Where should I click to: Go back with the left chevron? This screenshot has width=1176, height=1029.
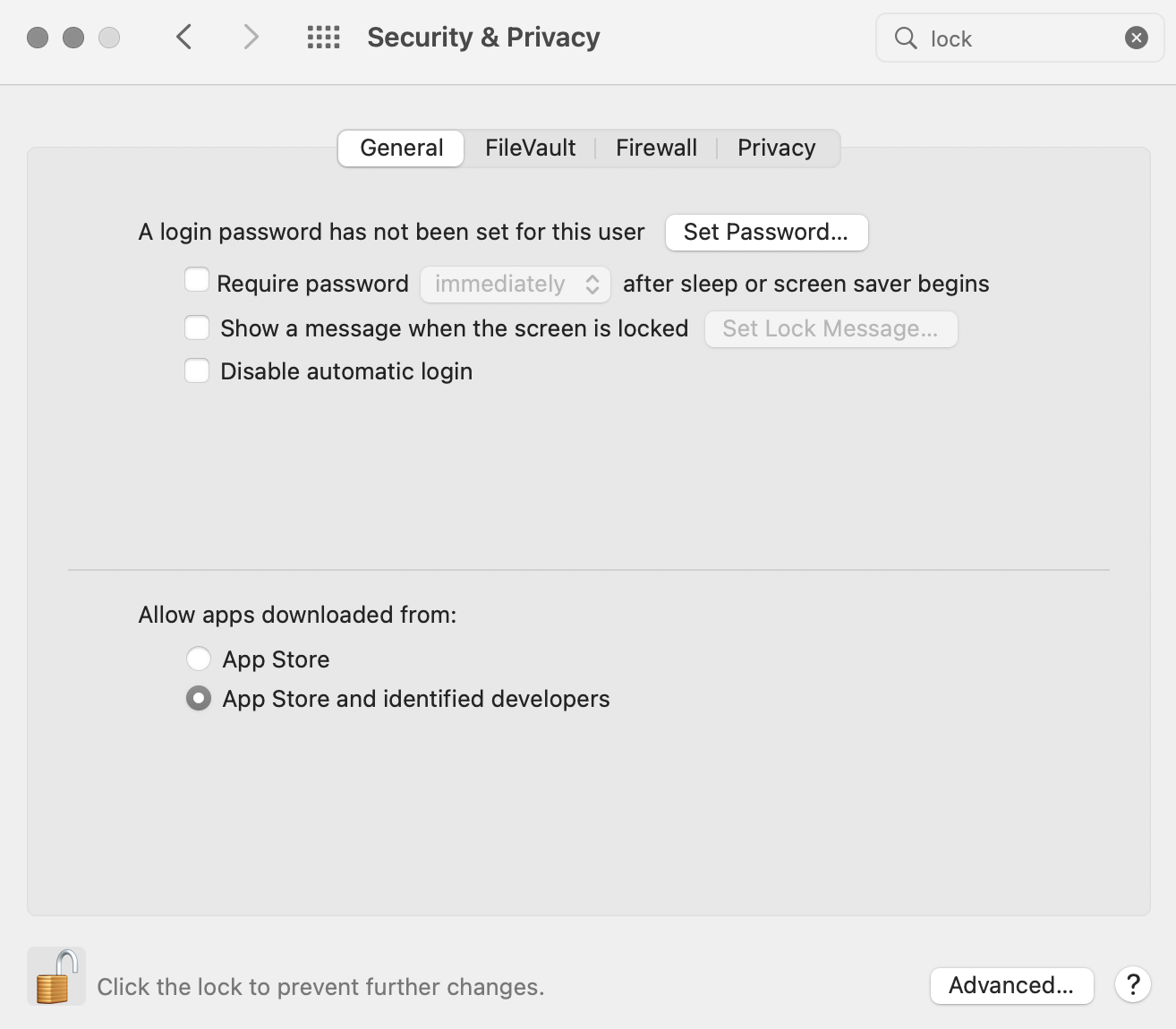click(x=184, y=38)
